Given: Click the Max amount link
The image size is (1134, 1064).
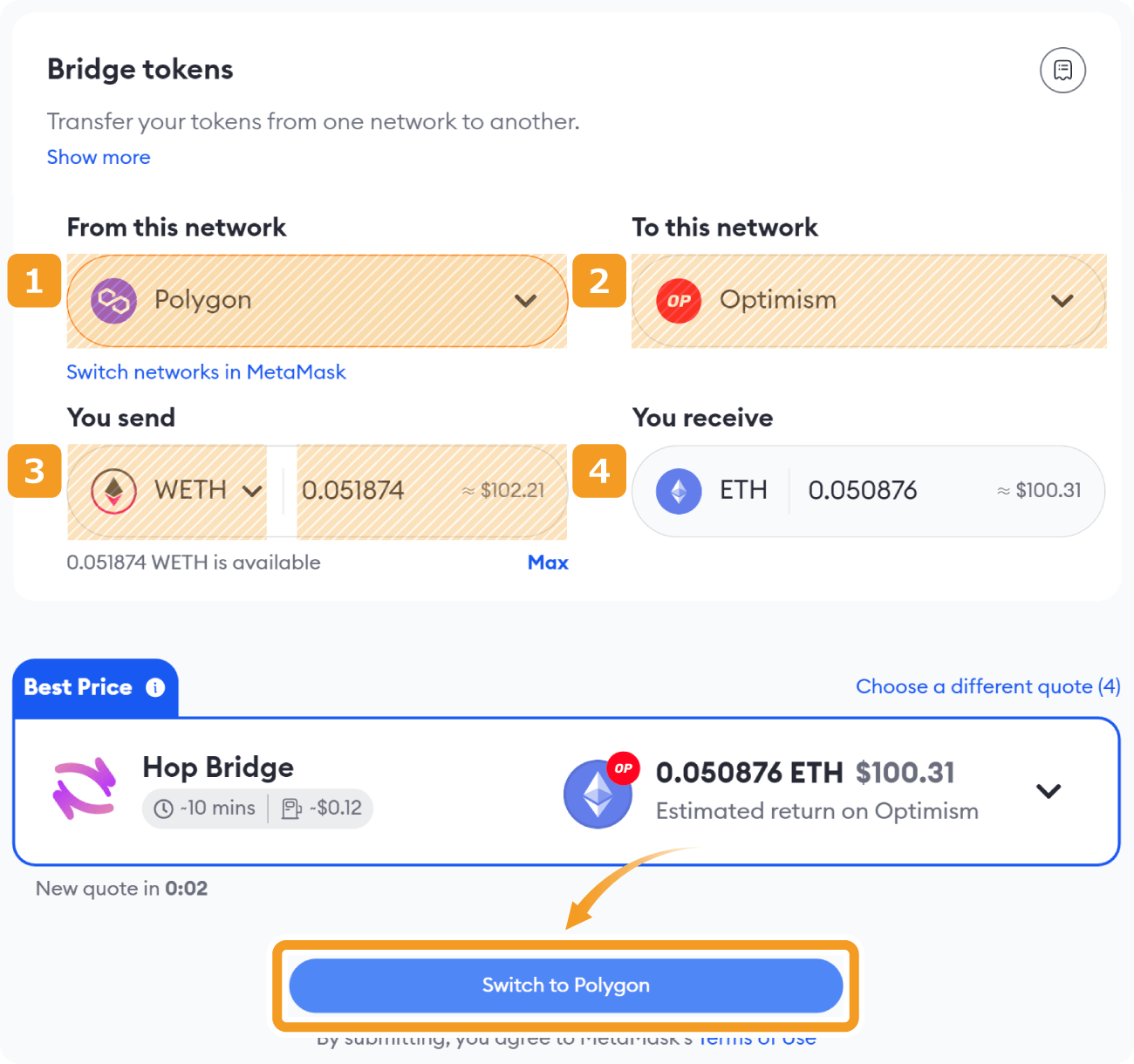Looking at the screenshot, I should [548, 563].
